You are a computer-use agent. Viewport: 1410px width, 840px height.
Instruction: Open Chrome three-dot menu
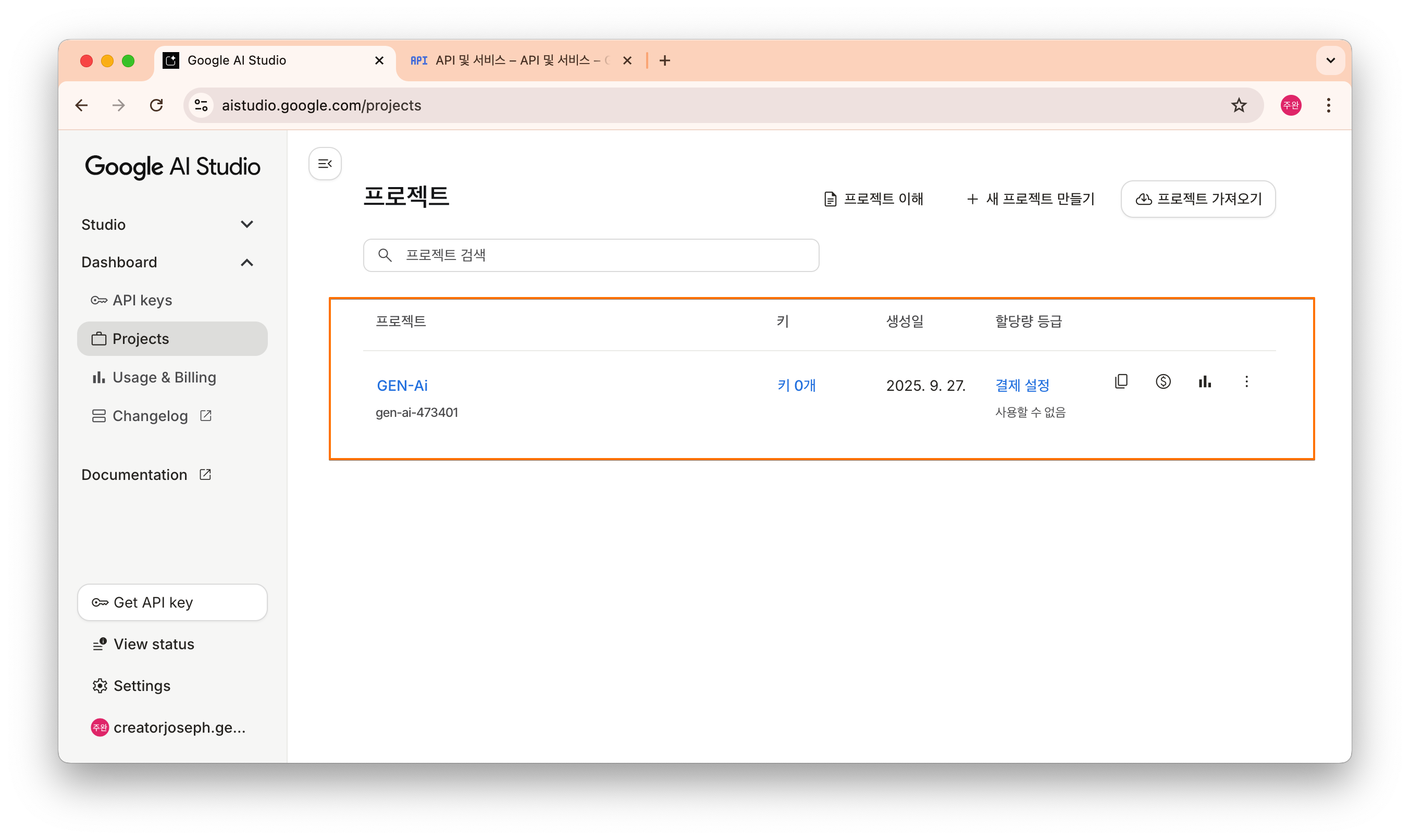pyautogui.click(x=1328, y=105)
